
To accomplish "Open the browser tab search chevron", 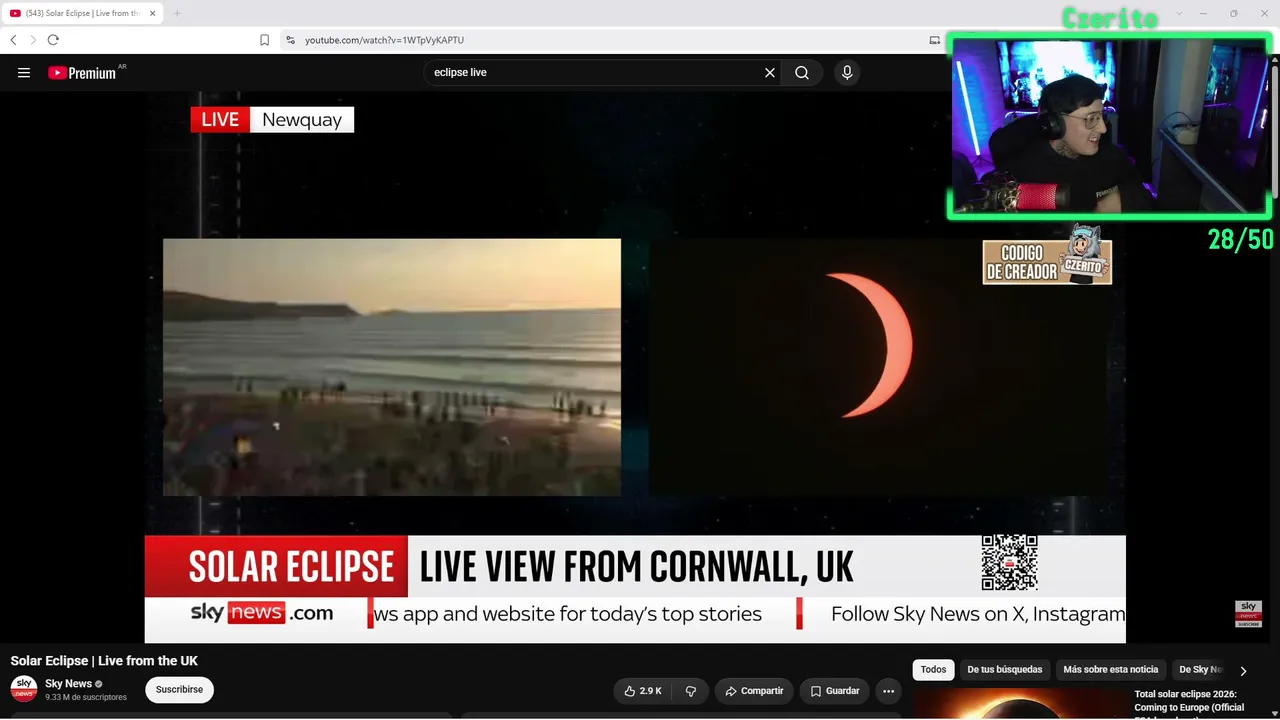I will pyautogui.click(x=1179, y=13).
